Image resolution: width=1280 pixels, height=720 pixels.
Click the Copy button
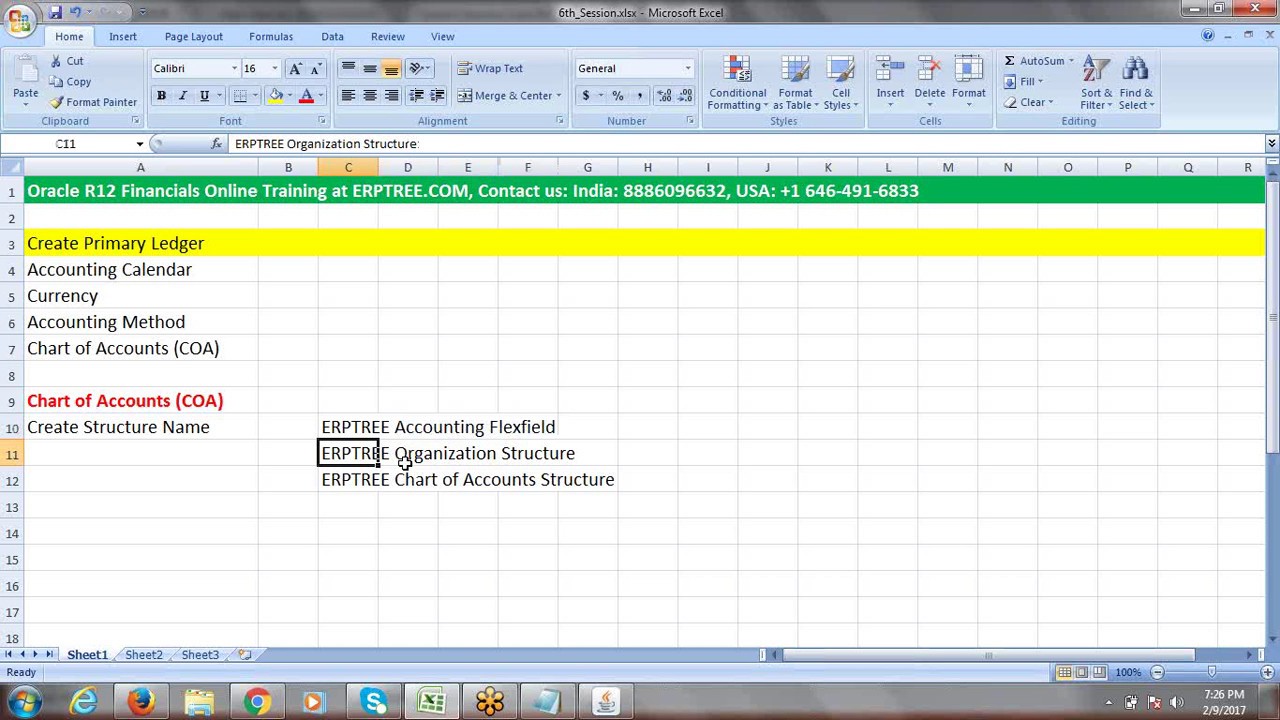tap(70, 82)
